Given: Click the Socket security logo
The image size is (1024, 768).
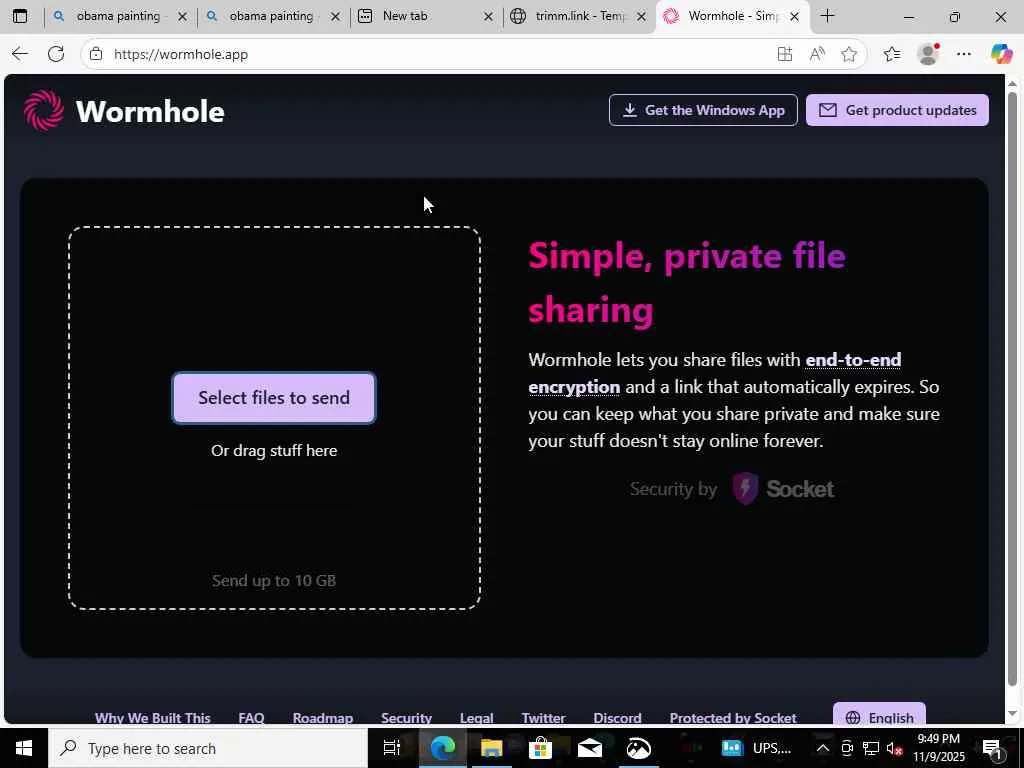Looking at the screenshot, I should 782,488.
